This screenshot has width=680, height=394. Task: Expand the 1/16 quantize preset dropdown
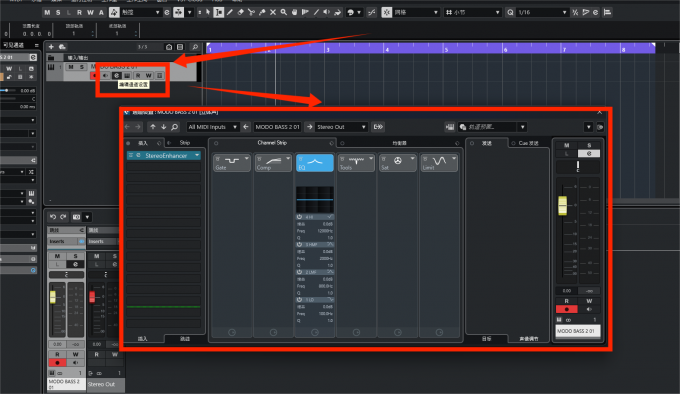click(542, 13)
